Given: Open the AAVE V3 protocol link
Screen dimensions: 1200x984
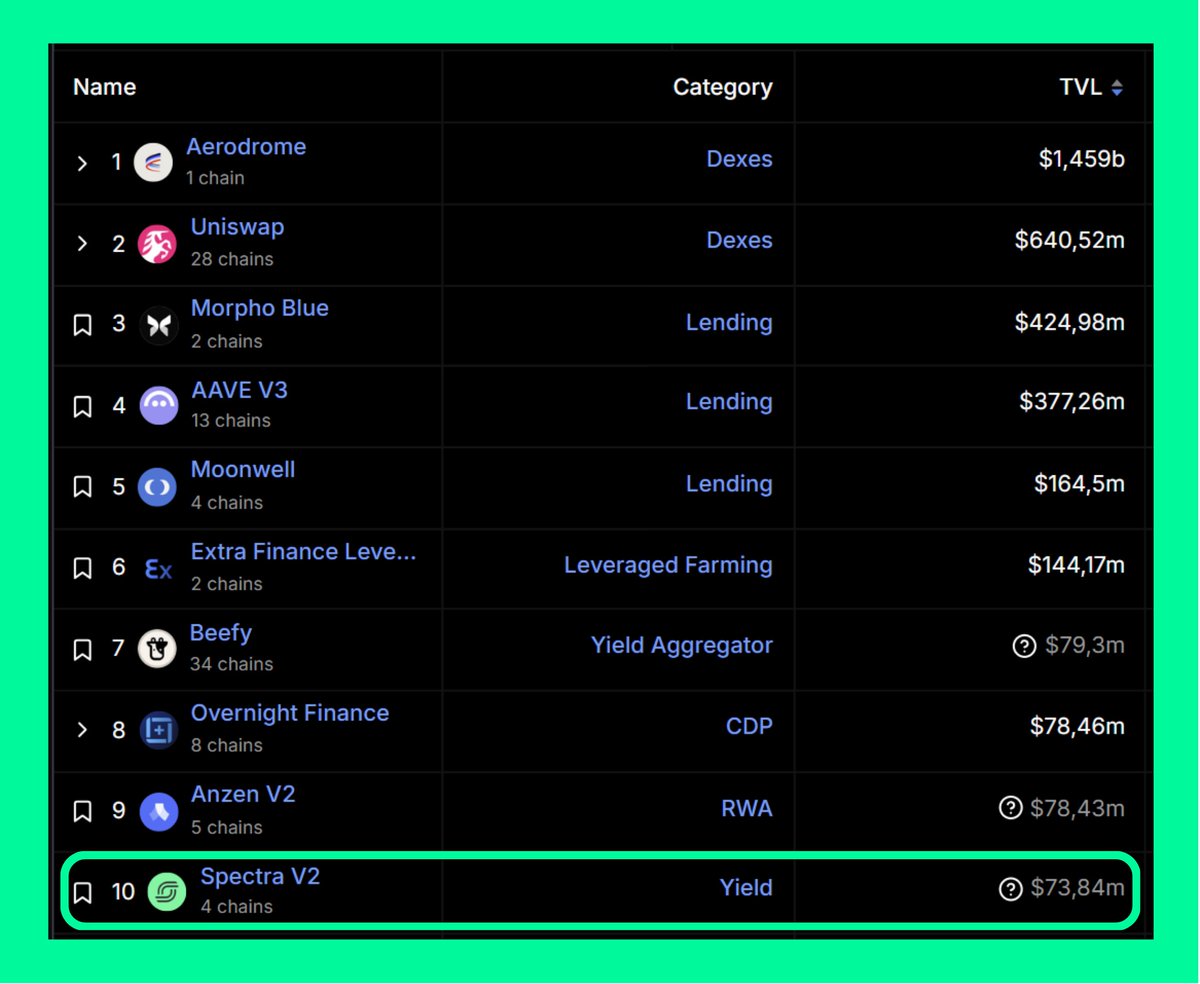Looking at the screenshot, I should (x=239, y=389).
